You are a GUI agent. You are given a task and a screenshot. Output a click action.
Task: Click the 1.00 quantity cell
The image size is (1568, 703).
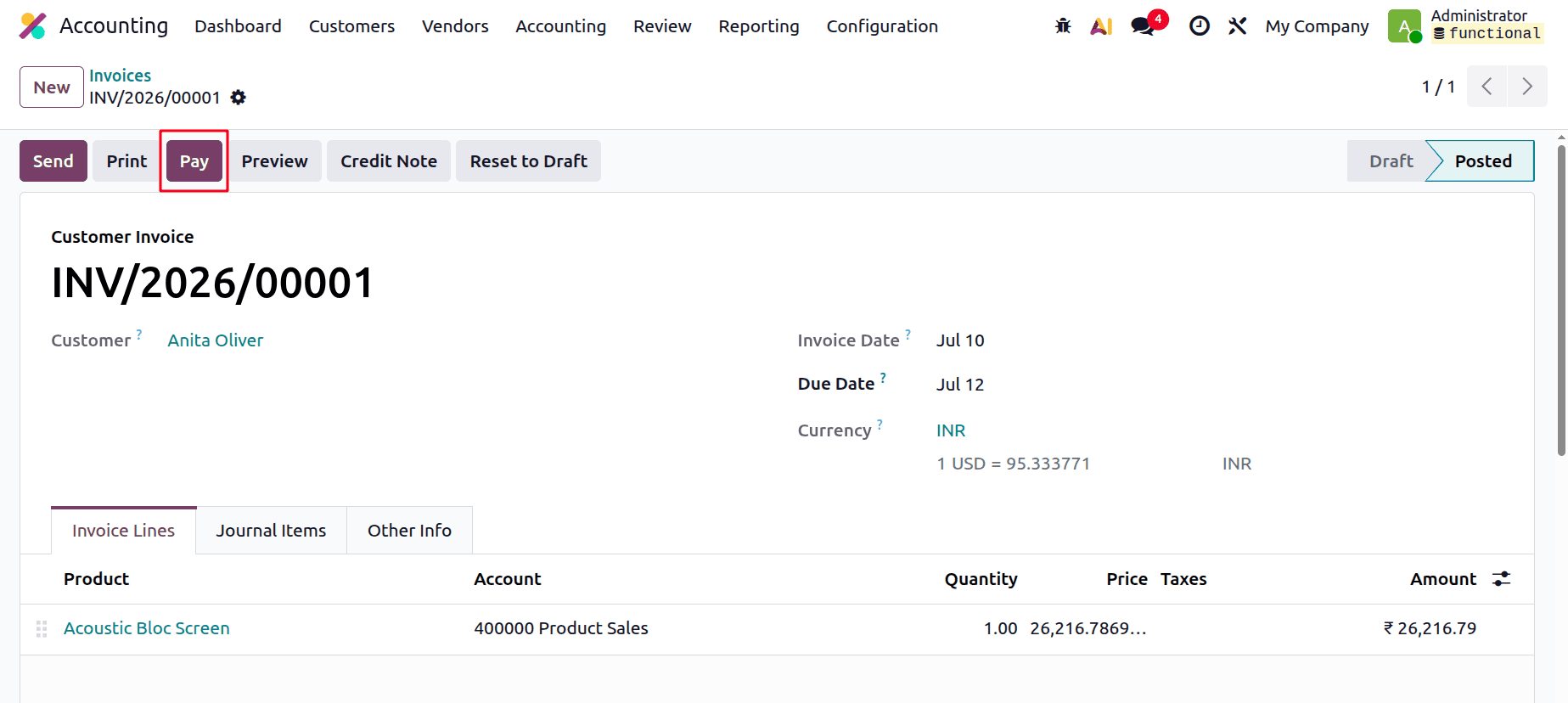[1000, 628]
